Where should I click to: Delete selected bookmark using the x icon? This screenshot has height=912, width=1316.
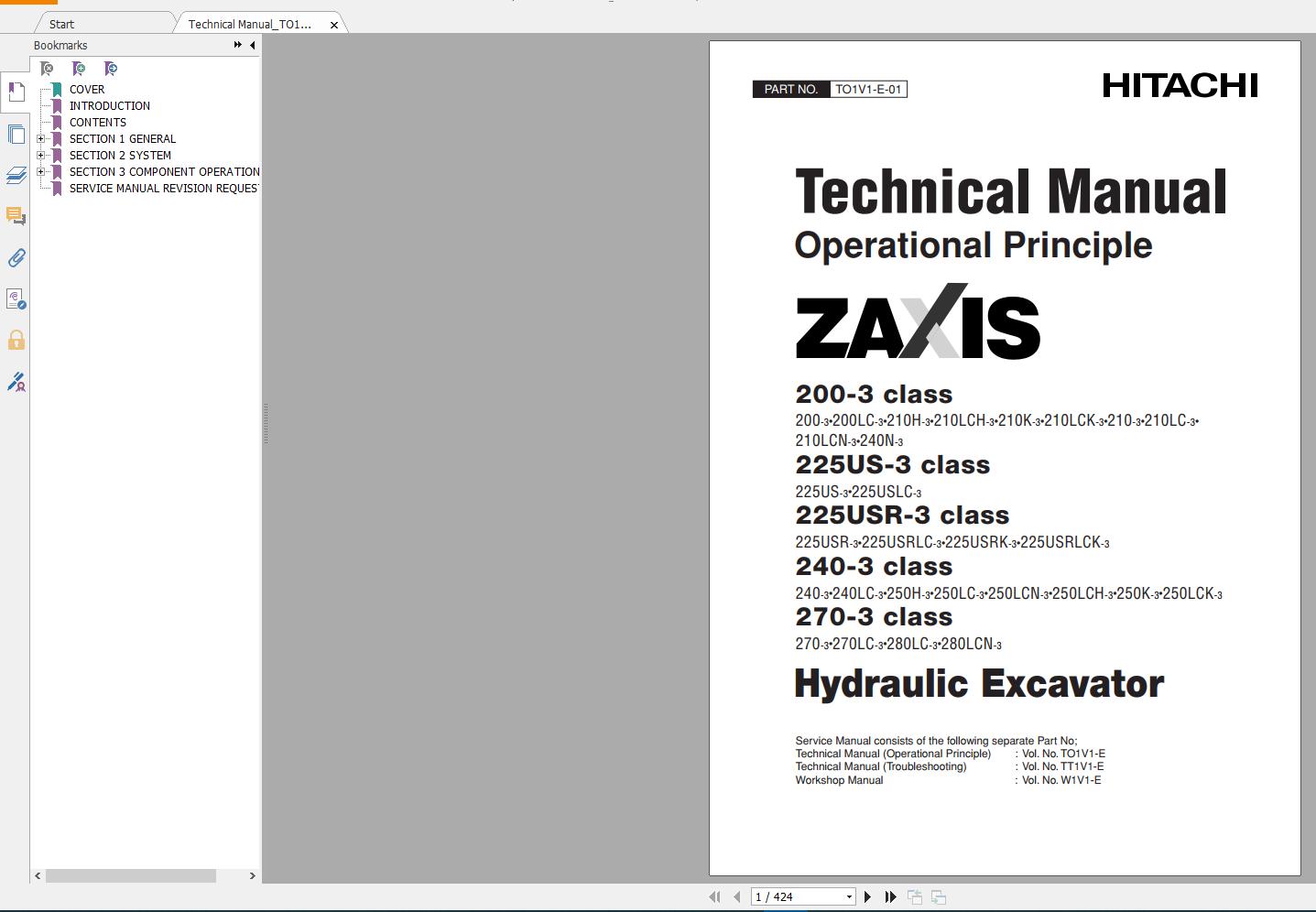pyautogui.click(x=46, y=68)
